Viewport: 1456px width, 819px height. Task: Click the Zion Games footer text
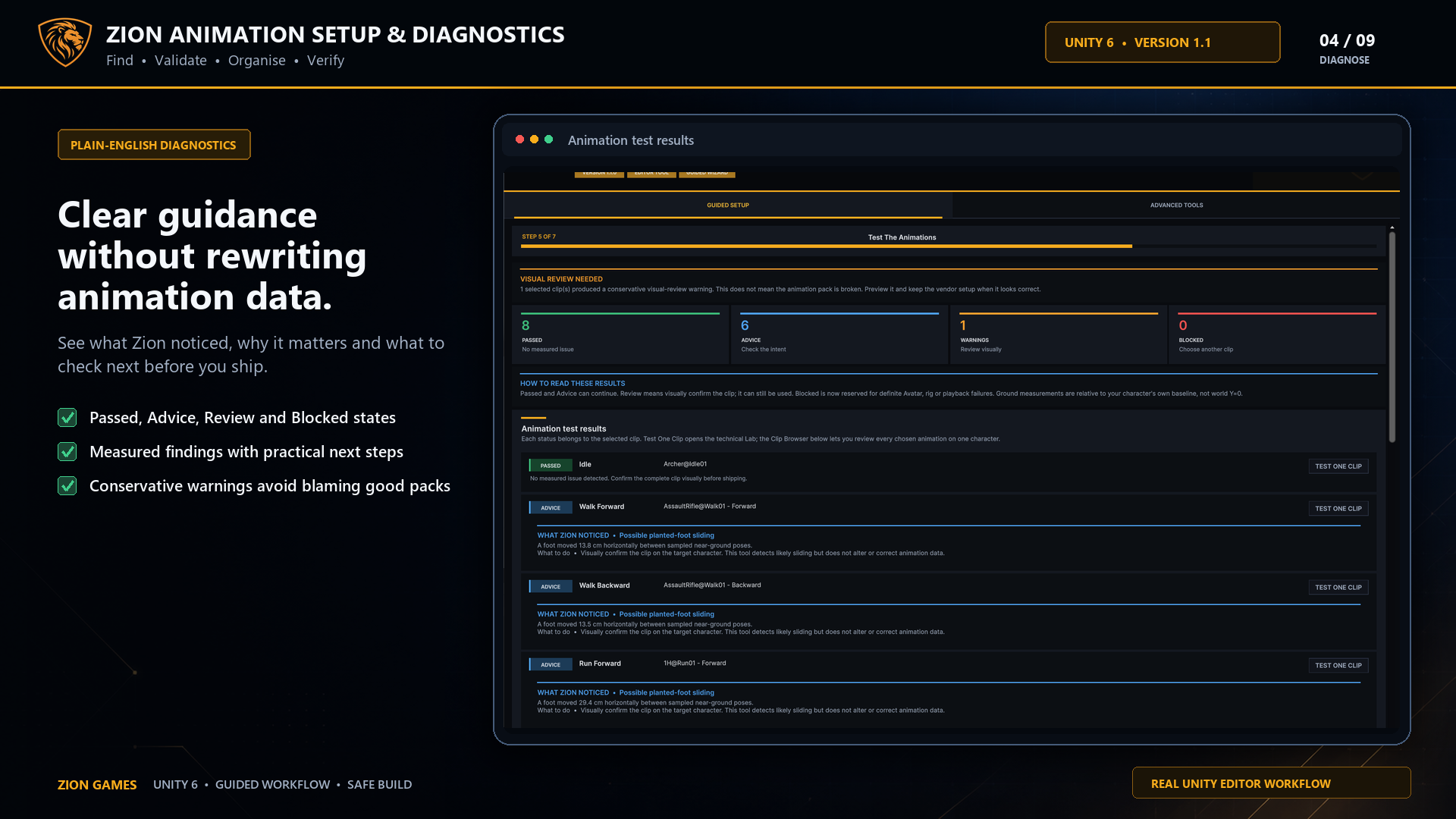coord(97,785)
